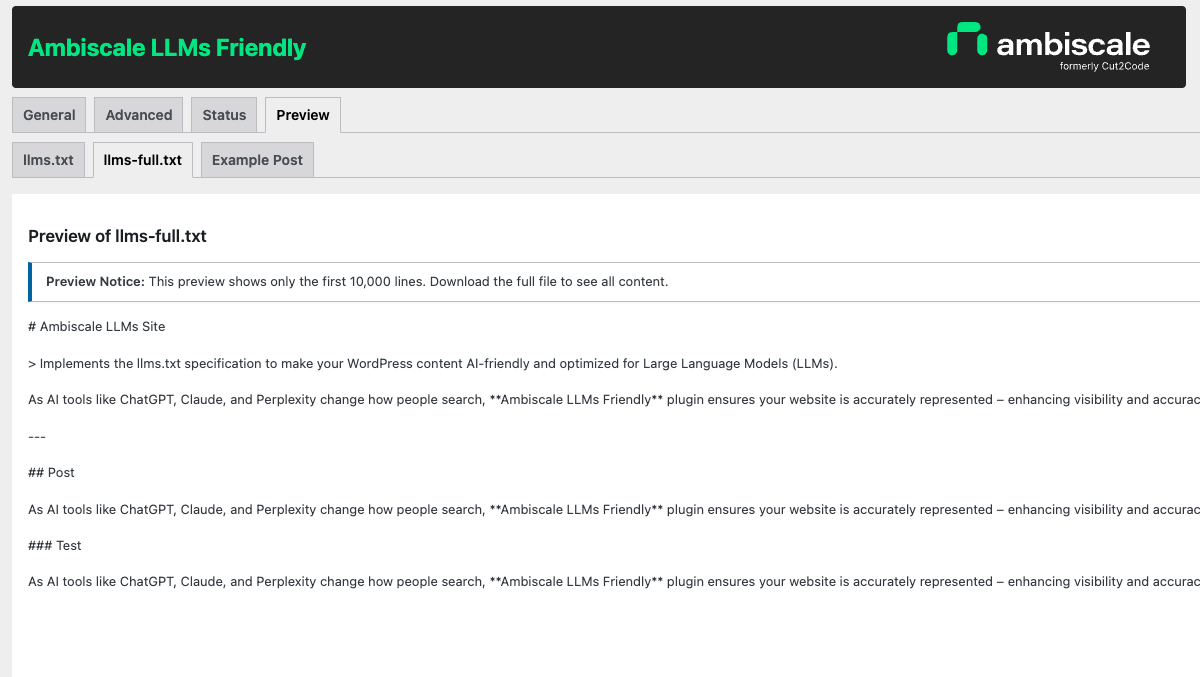Show the llms.txt preview sub-tab

49,160
